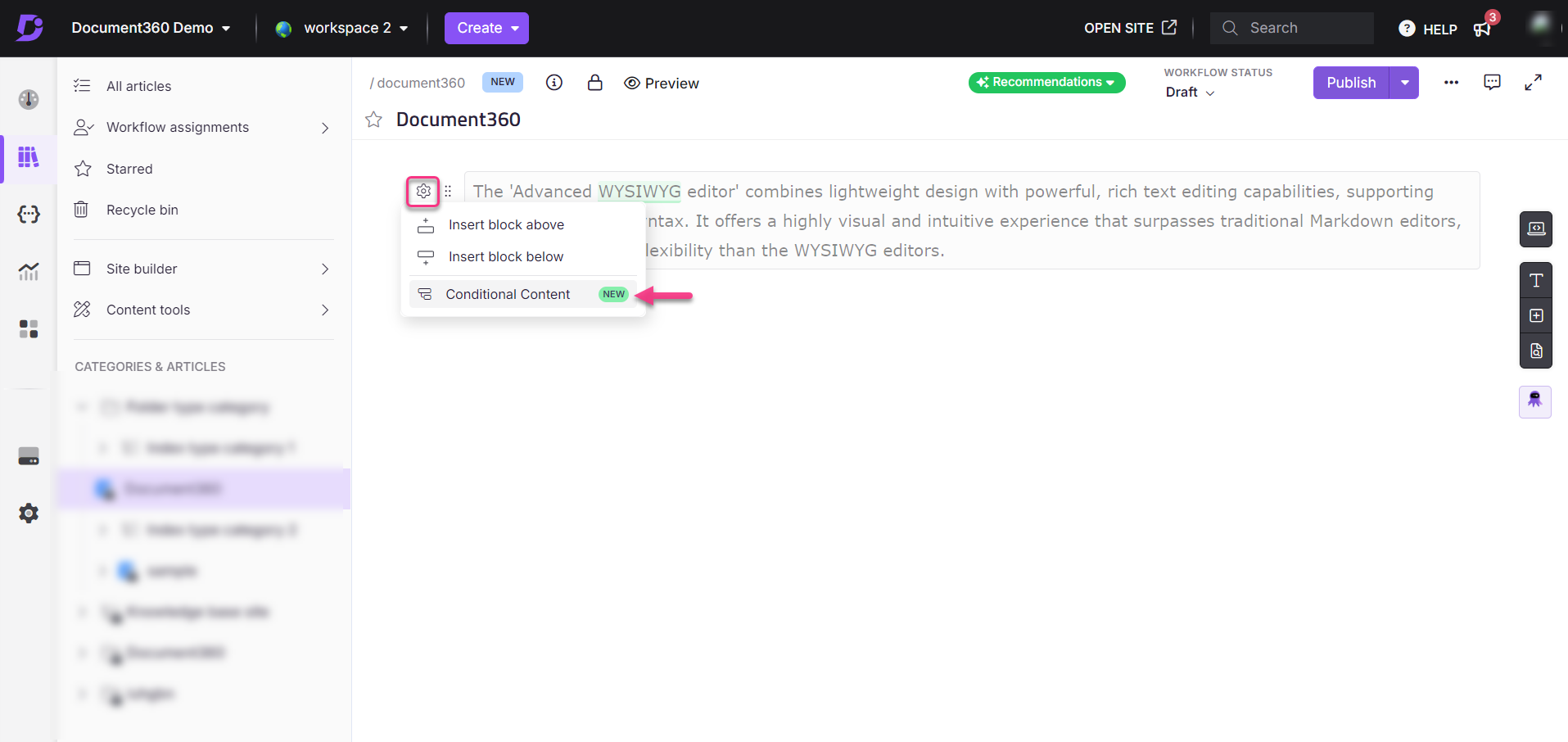Expand Site builder submenu
The height and width of the screenshot is (742, 1568).
(325, 269)
